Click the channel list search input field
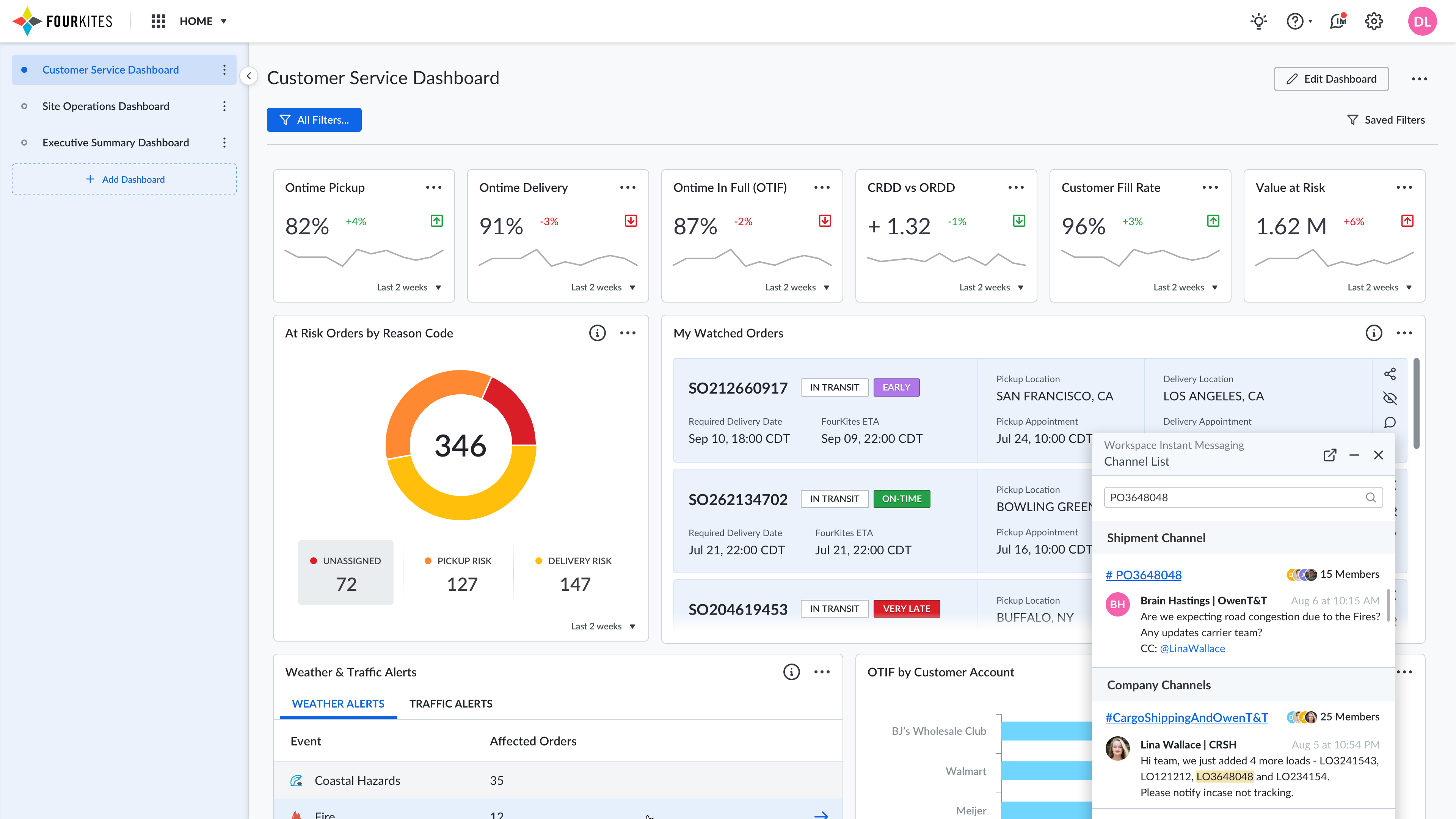The height and width of the screenshot is (819, 1456). pos(1215,497)
